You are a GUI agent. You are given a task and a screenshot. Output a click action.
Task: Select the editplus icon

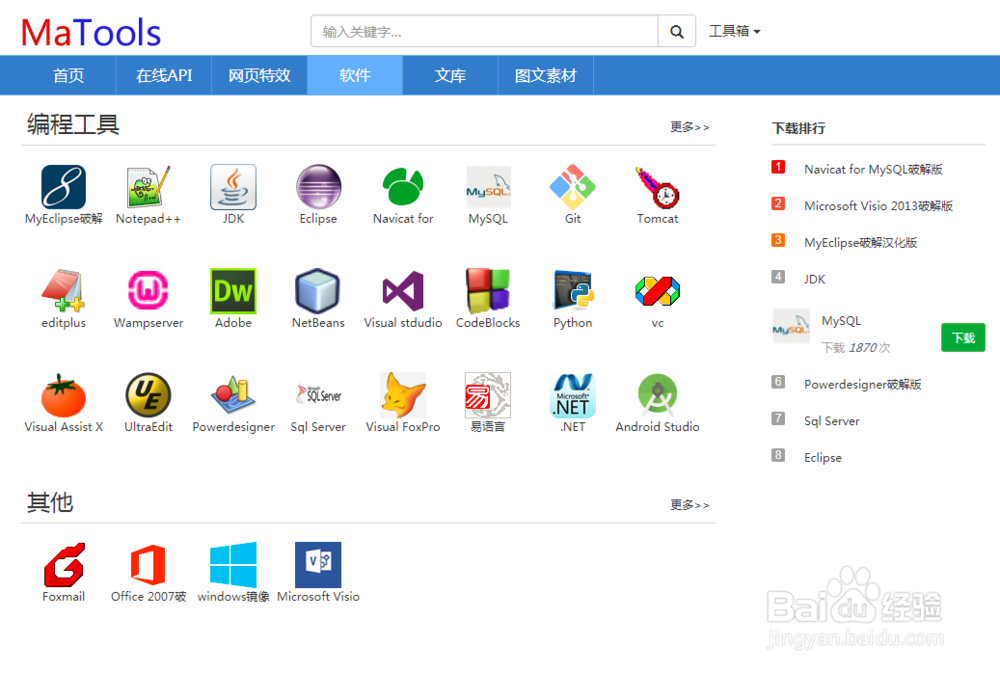click(x=63, y=291)
